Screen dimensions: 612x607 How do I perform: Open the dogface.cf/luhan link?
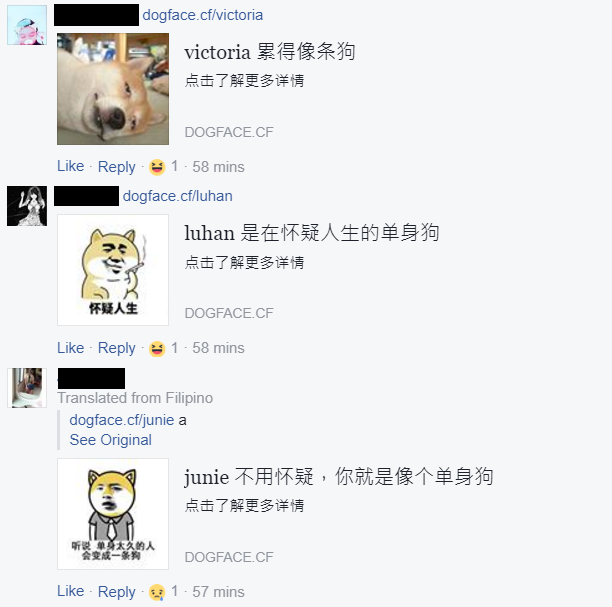[178, 196]
